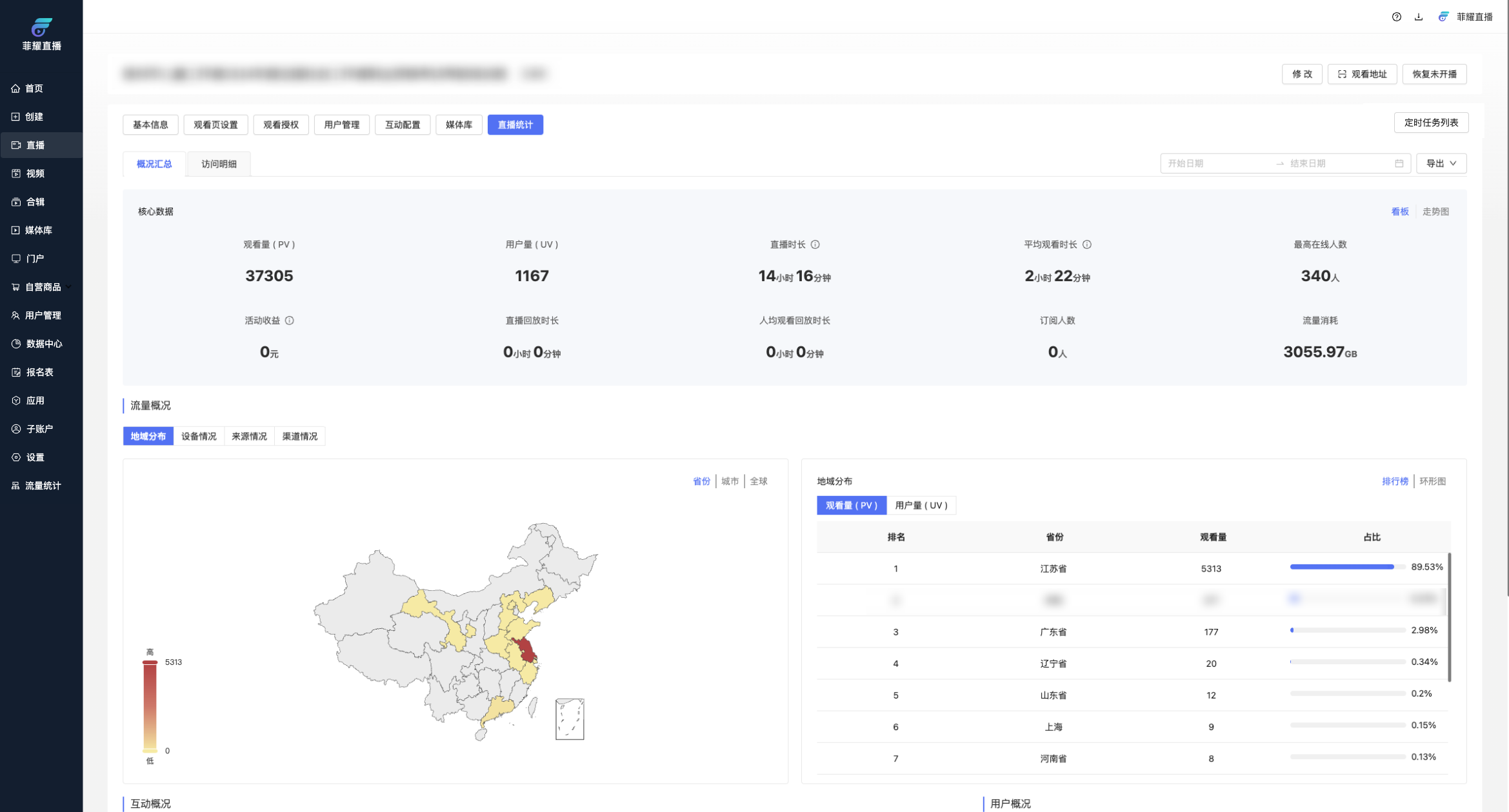Switch region ranking to 环形图

click(x=1432, y=481)
